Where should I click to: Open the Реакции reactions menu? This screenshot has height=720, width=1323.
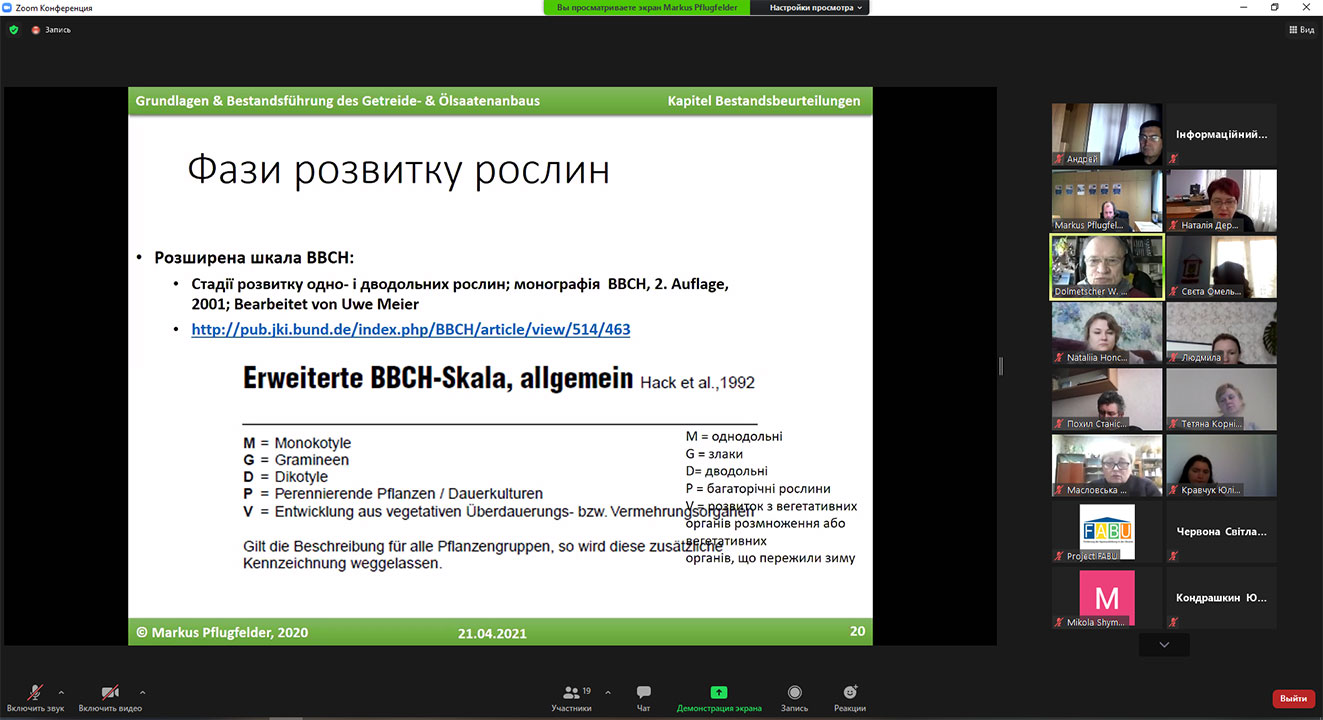pos(850,698)
